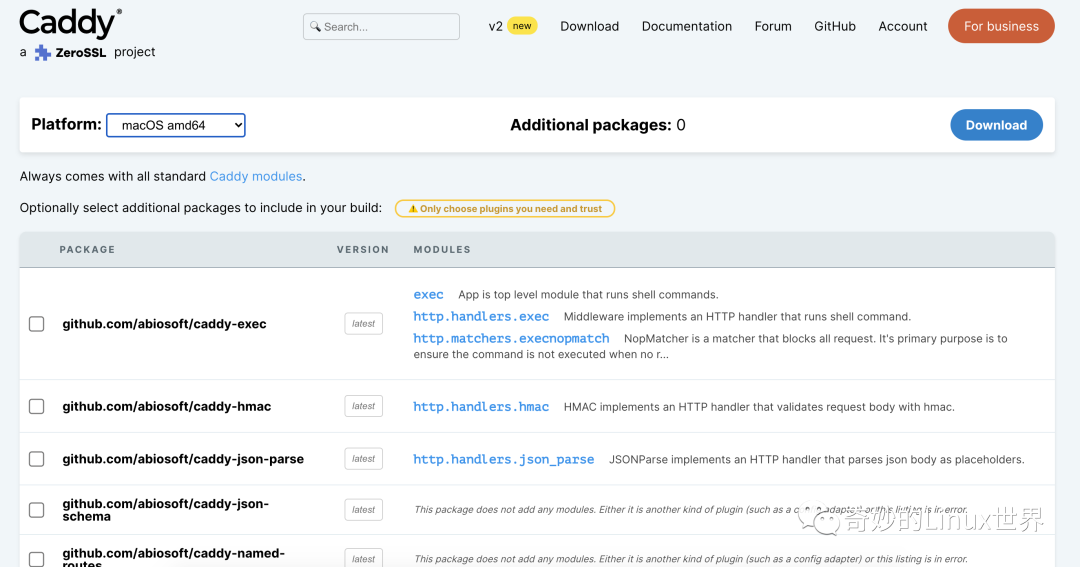Open the GitHub nav link
The width and height of the screenshot is (1080, 567).
pos(835,26)
